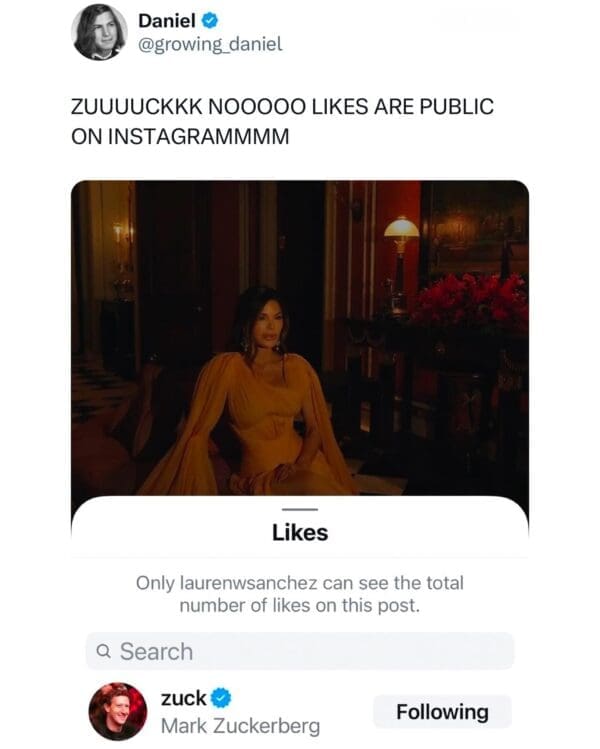Select the ON INSTAGRAMMMM text line
Image resolution: width=600 pixels, height=749 pixels.
180,137
